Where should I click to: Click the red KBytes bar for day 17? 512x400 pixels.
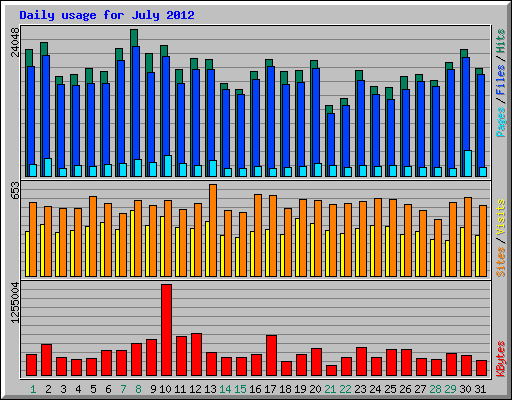point(271,356)
